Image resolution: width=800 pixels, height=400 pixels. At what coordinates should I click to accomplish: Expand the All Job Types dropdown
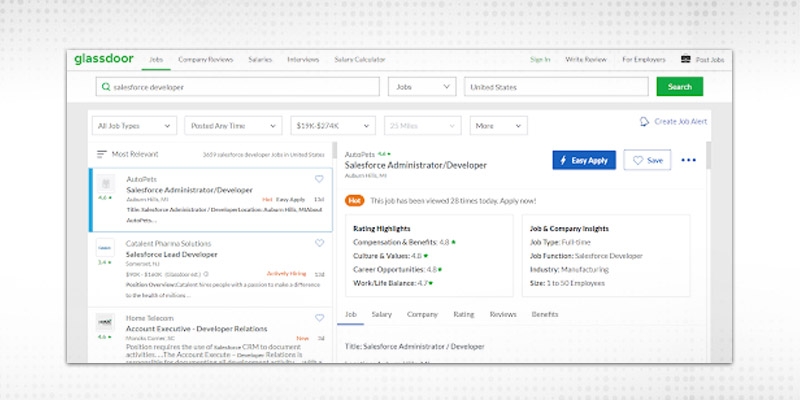[132, 126]
